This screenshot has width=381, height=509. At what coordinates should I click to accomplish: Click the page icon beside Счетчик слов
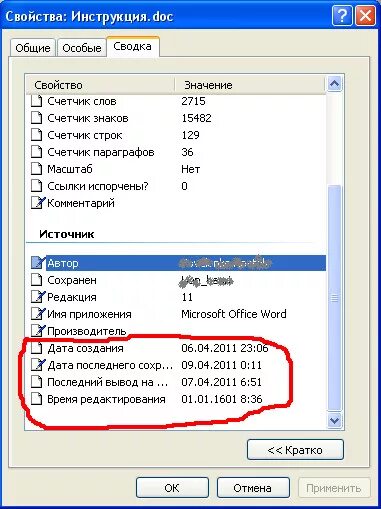(37, 101)
